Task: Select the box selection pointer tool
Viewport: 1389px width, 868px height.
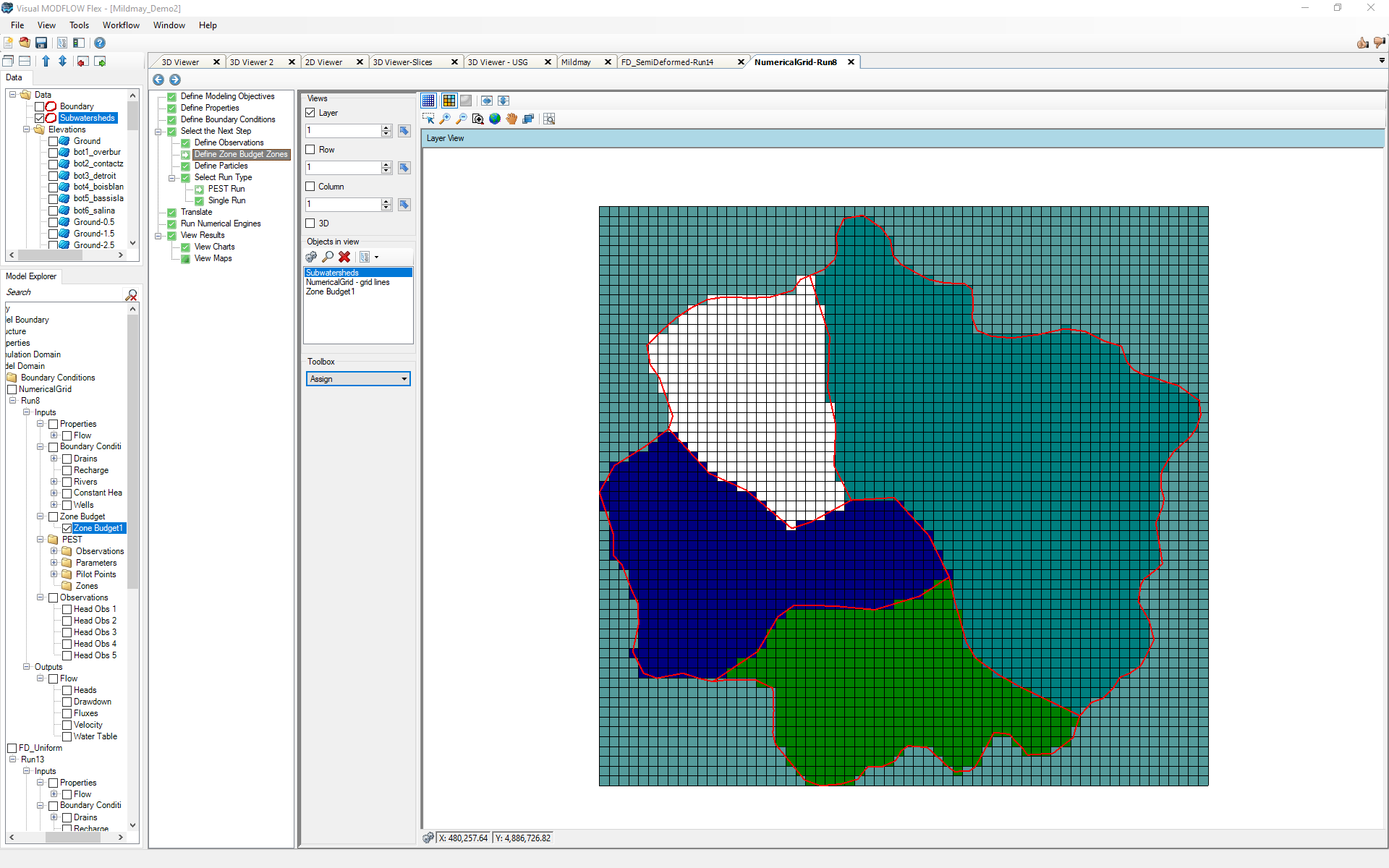Action: click(429, 119)
